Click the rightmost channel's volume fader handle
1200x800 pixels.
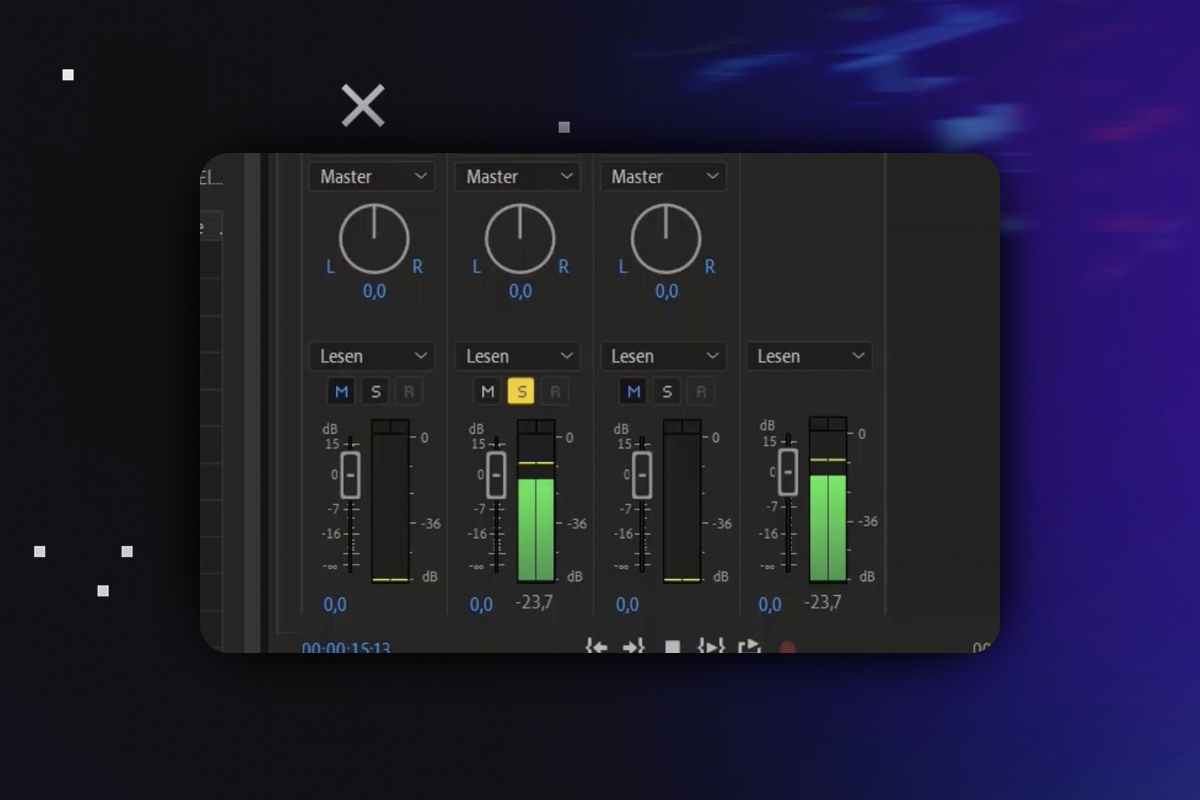(788, 471)
